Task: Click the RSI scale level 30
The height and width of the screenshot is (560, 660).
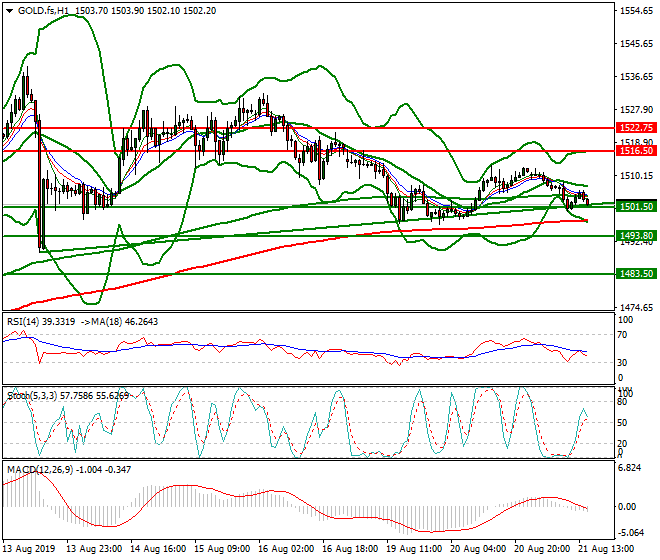Action: [x=622, y=363]
